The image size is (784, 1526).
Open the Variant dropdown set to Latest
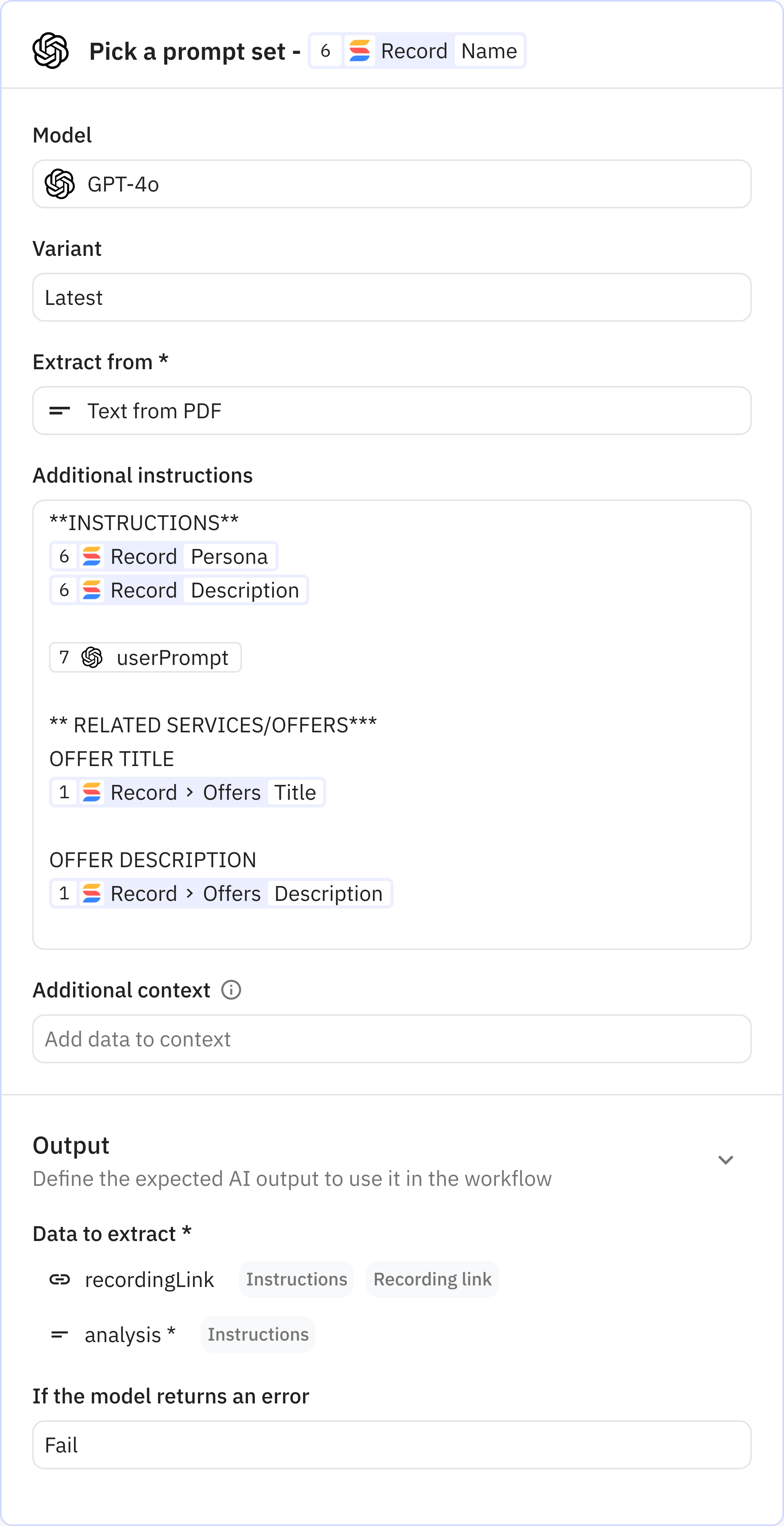[x=391, y=297]
